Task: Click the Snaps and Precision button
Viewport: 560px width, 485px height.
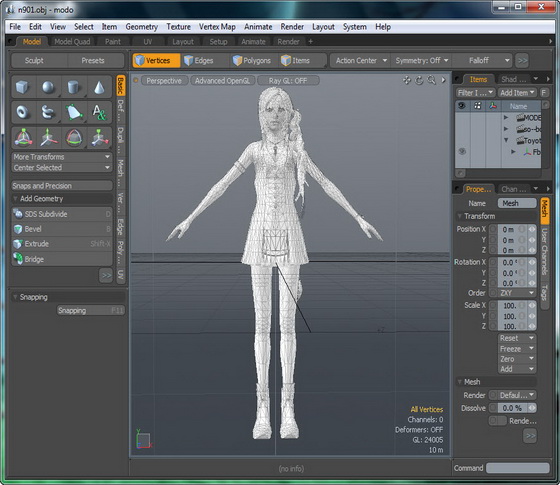Action: (62, 186)
